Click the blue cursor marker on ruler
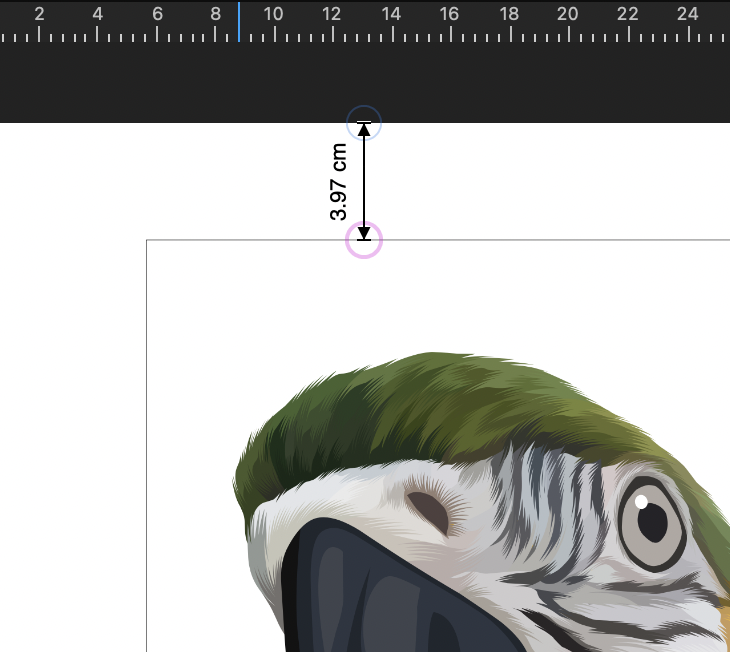The width and height of the screenshot is (730, 652). coord(239,22)
